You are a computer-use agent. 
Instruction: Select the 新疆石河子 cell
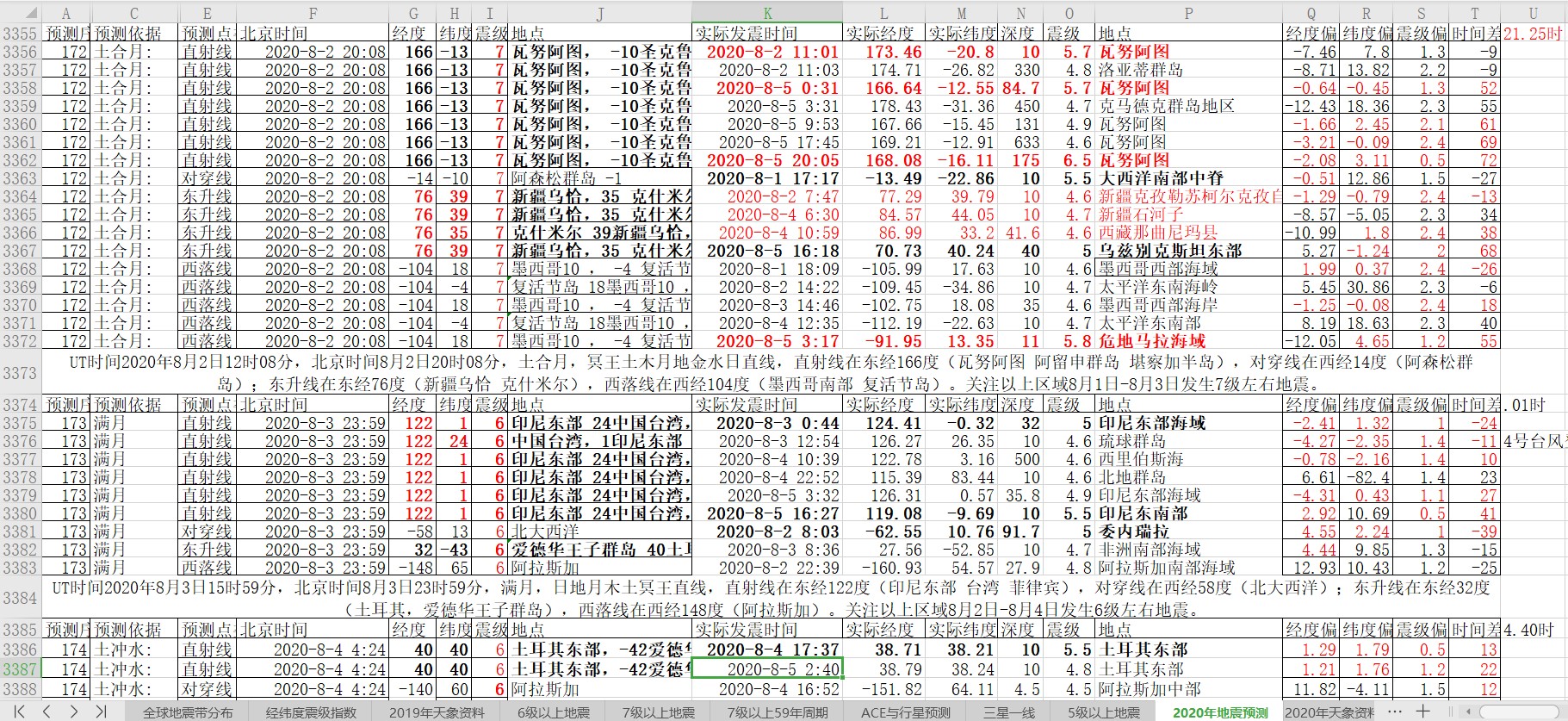(1188, 214)
